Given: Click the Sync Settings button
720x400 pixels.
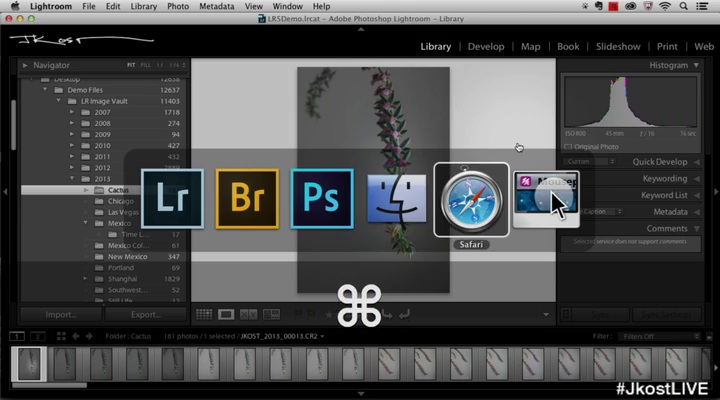Looking at the screenshot, I should tap(666, 315).
